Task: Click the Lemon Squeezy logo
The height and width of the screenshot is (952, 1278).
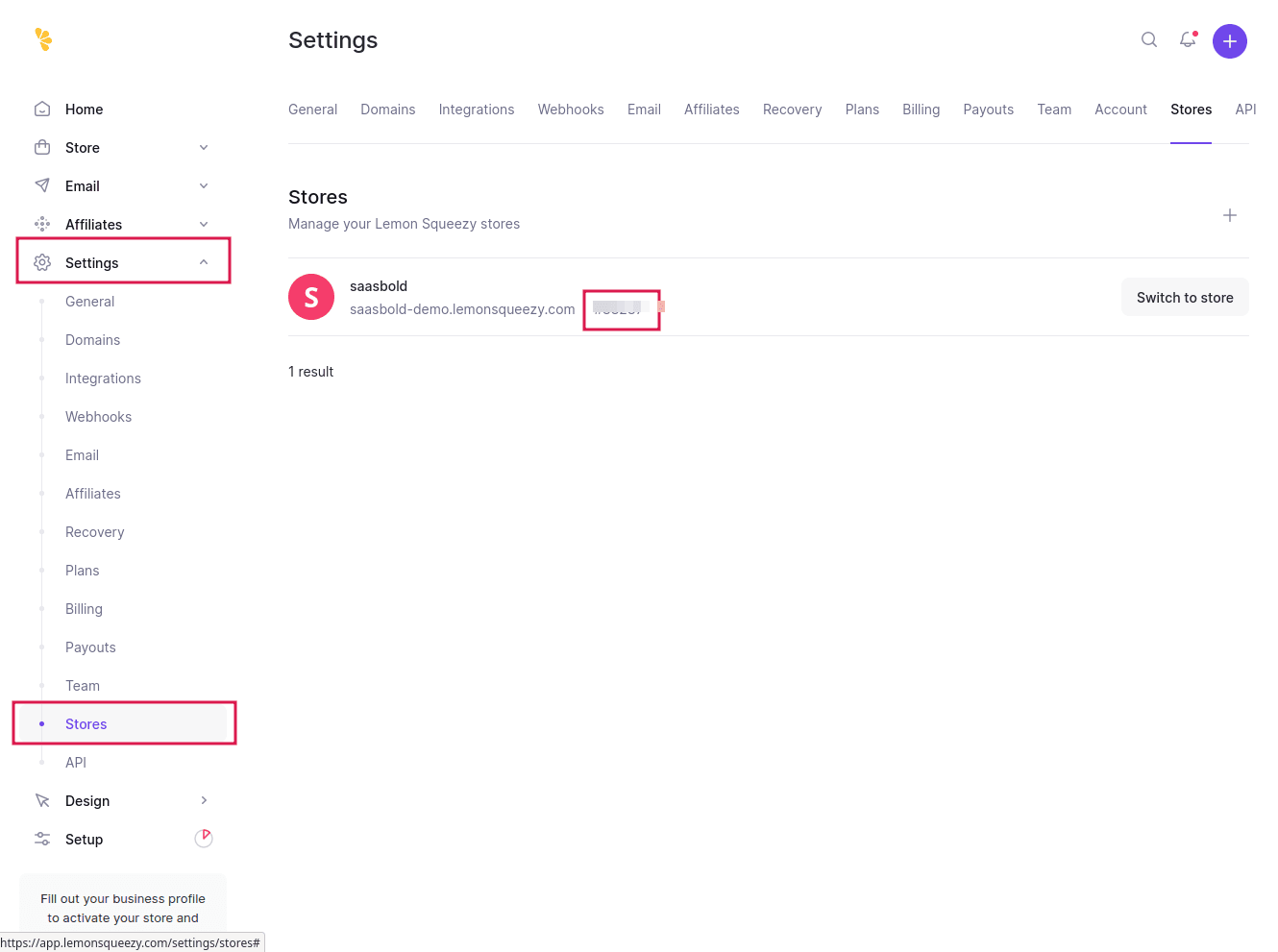Action: tap(43, 39)
